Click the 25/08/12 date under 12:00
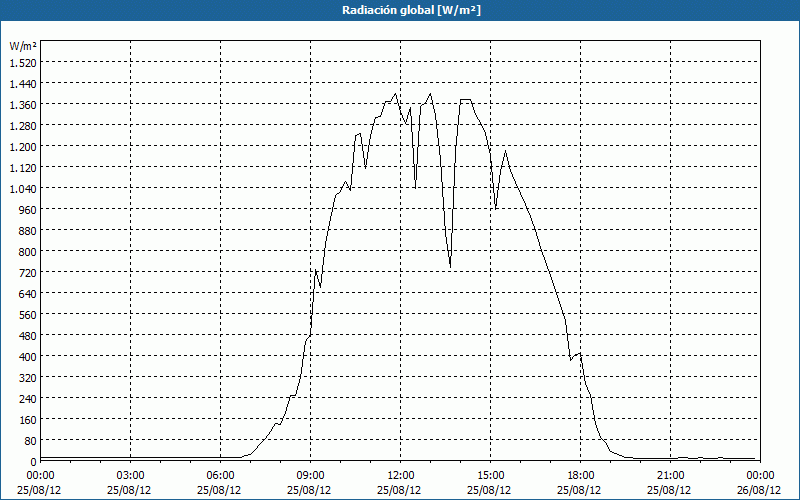This screenshot has height=500, width=800. coord(399,490)
